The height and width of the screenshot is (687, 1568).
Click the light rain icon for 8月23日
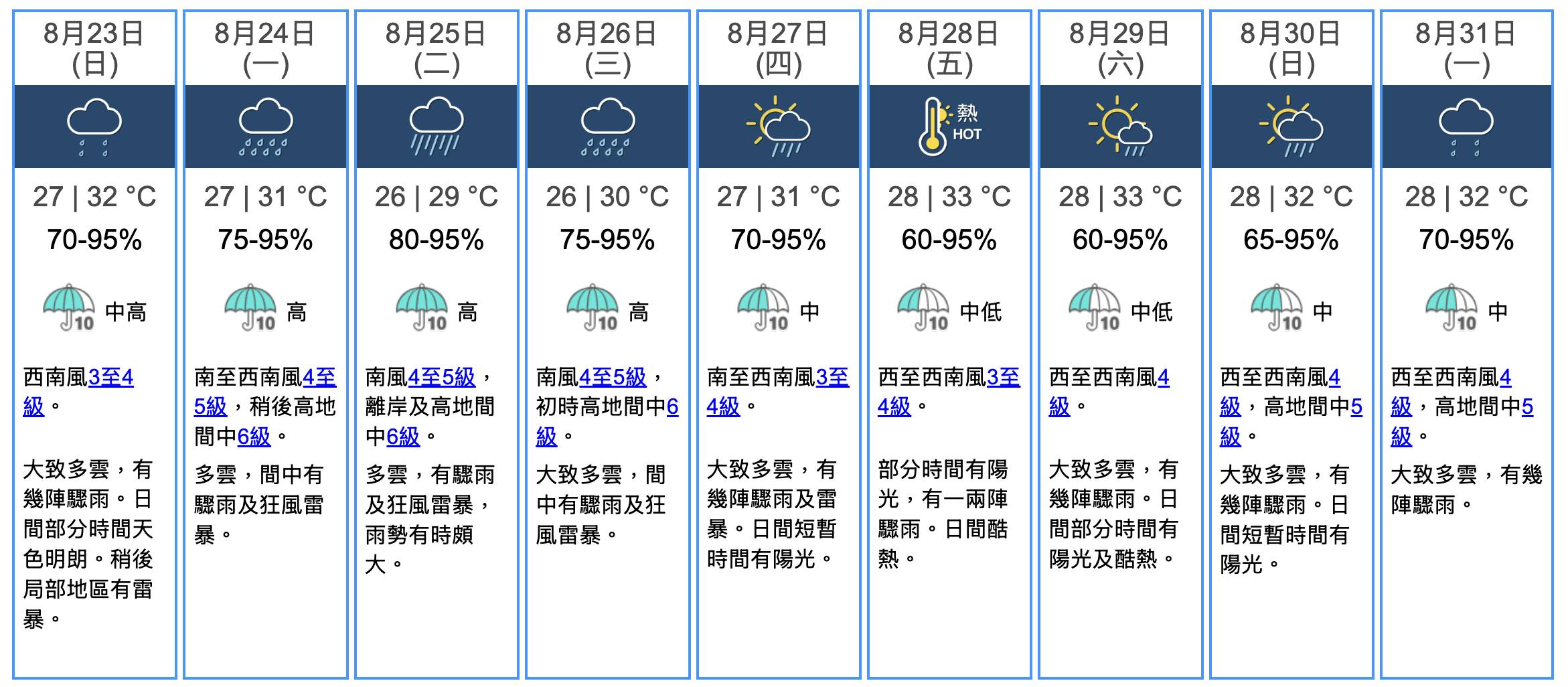(94, 127)
